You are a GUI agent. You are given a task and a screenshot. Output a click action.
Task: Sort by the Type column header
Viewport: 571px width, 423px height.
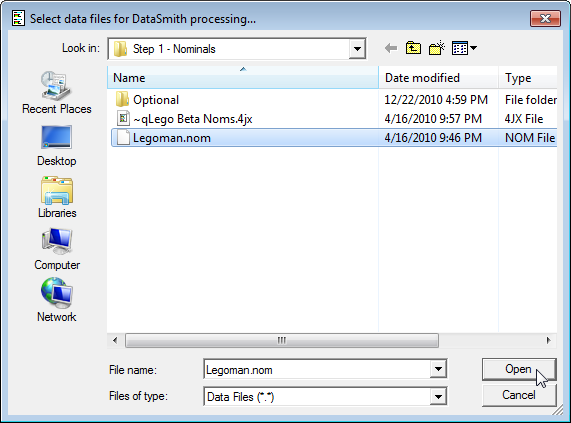[528, 78]
